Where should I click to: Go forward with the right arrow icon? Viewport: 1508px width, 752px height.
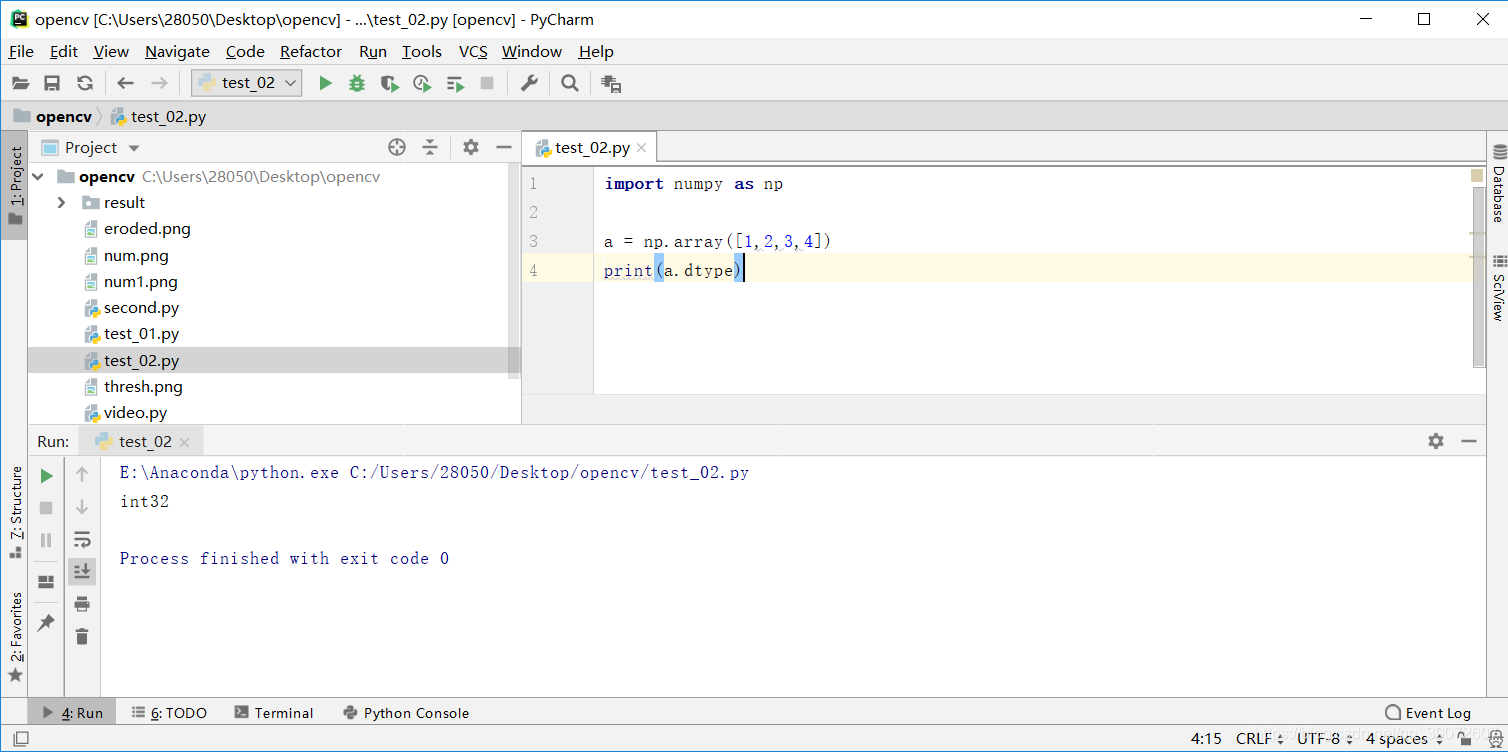pyautogui.click(x=159, y=83)
